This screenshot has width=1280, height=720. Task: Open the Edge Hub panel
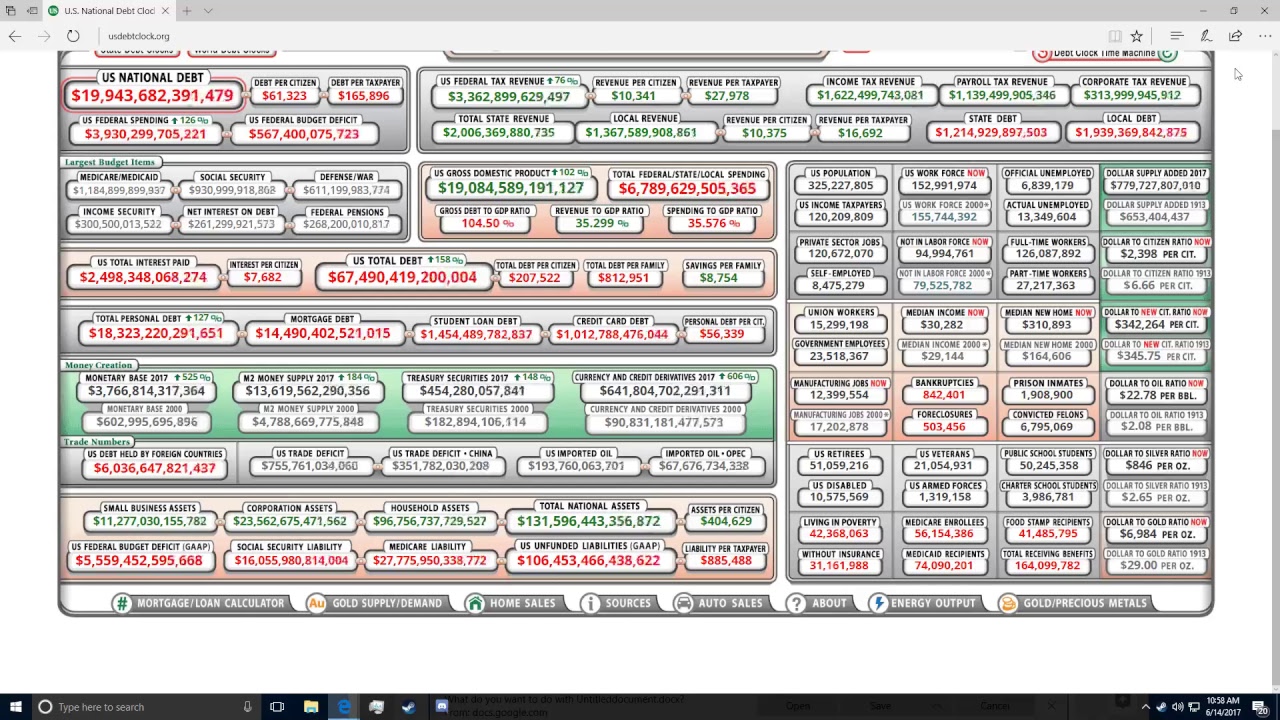click(1177, 36)
